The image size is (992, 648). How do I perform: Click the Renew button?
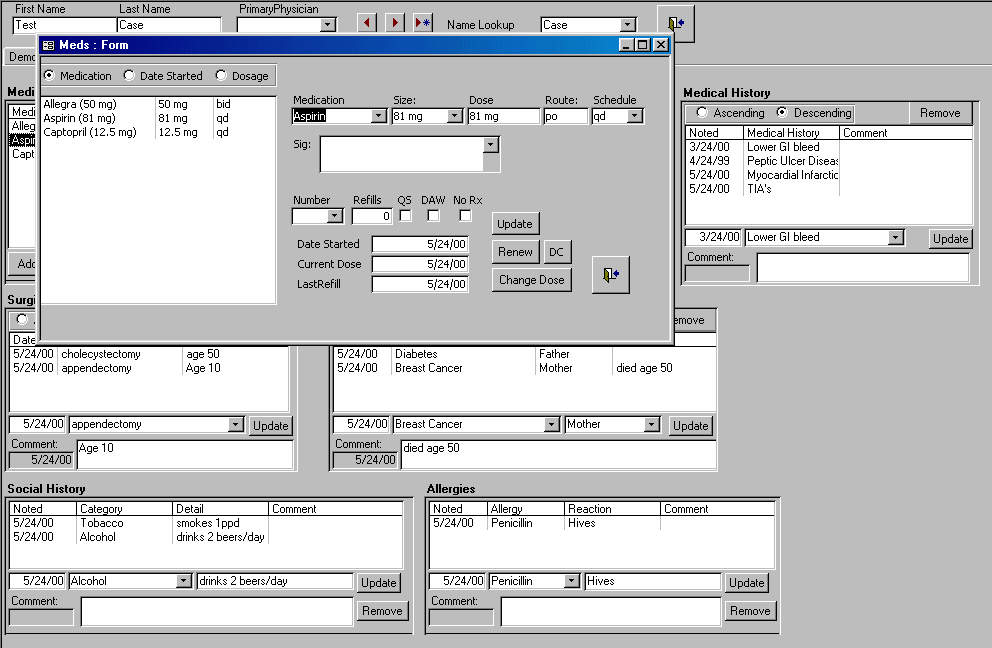[515, 252]
